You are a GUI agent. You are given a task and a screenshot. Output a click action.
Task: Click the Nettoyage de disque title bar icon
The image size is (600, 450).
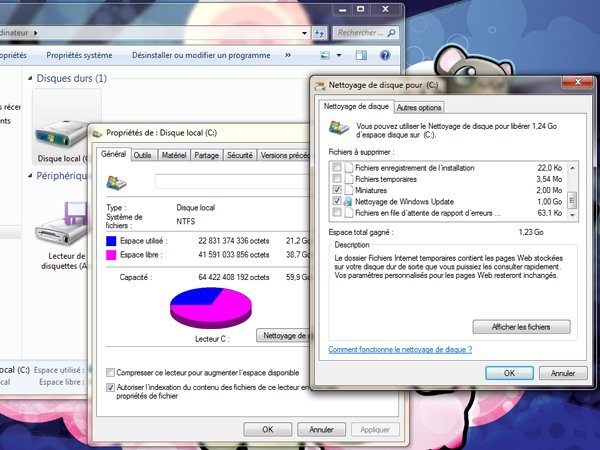(x=320, y=86)
